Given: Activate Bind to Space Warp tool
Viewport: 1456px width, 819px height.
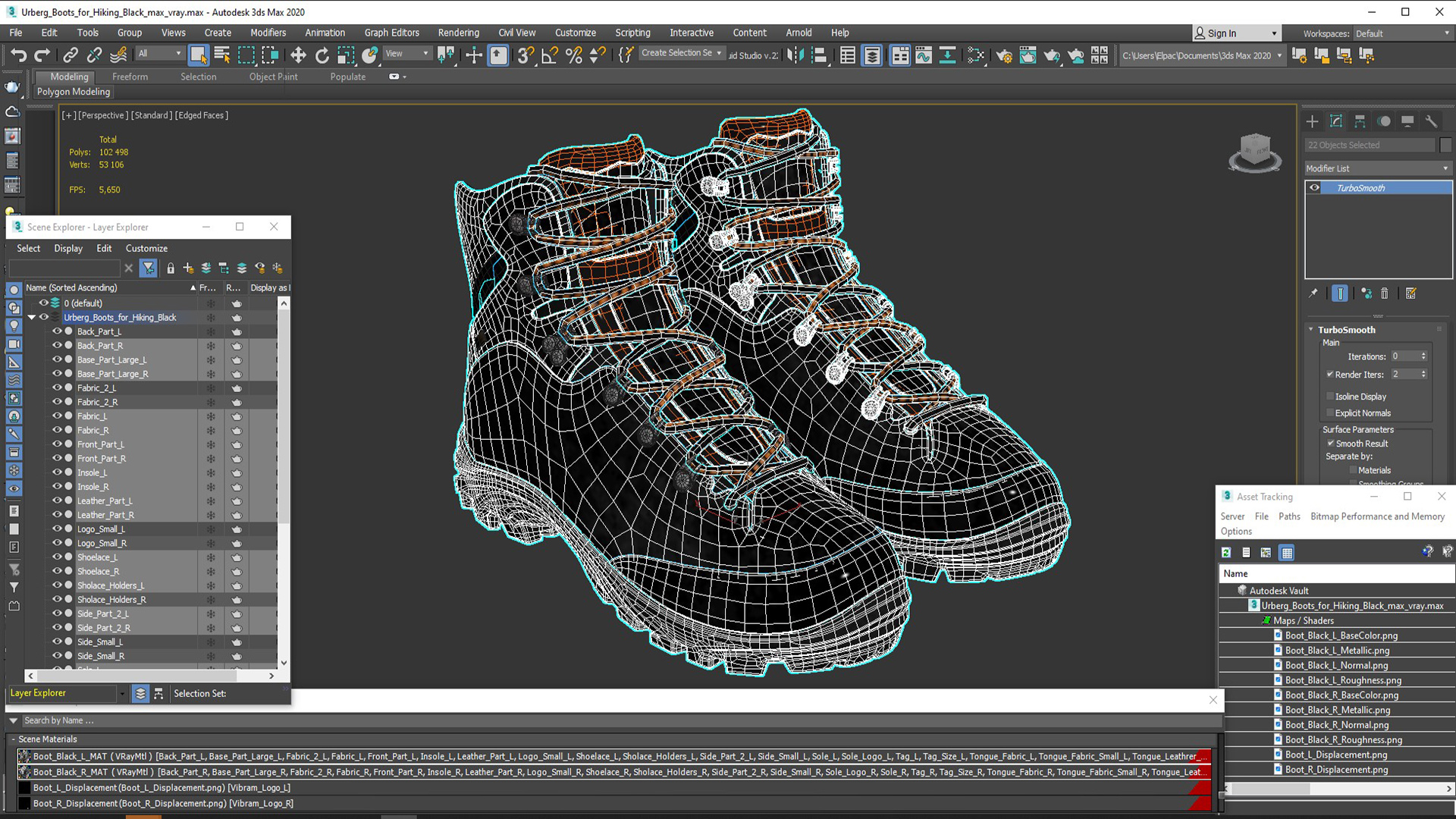Looking at the screenshot, I should click(118, 55).
